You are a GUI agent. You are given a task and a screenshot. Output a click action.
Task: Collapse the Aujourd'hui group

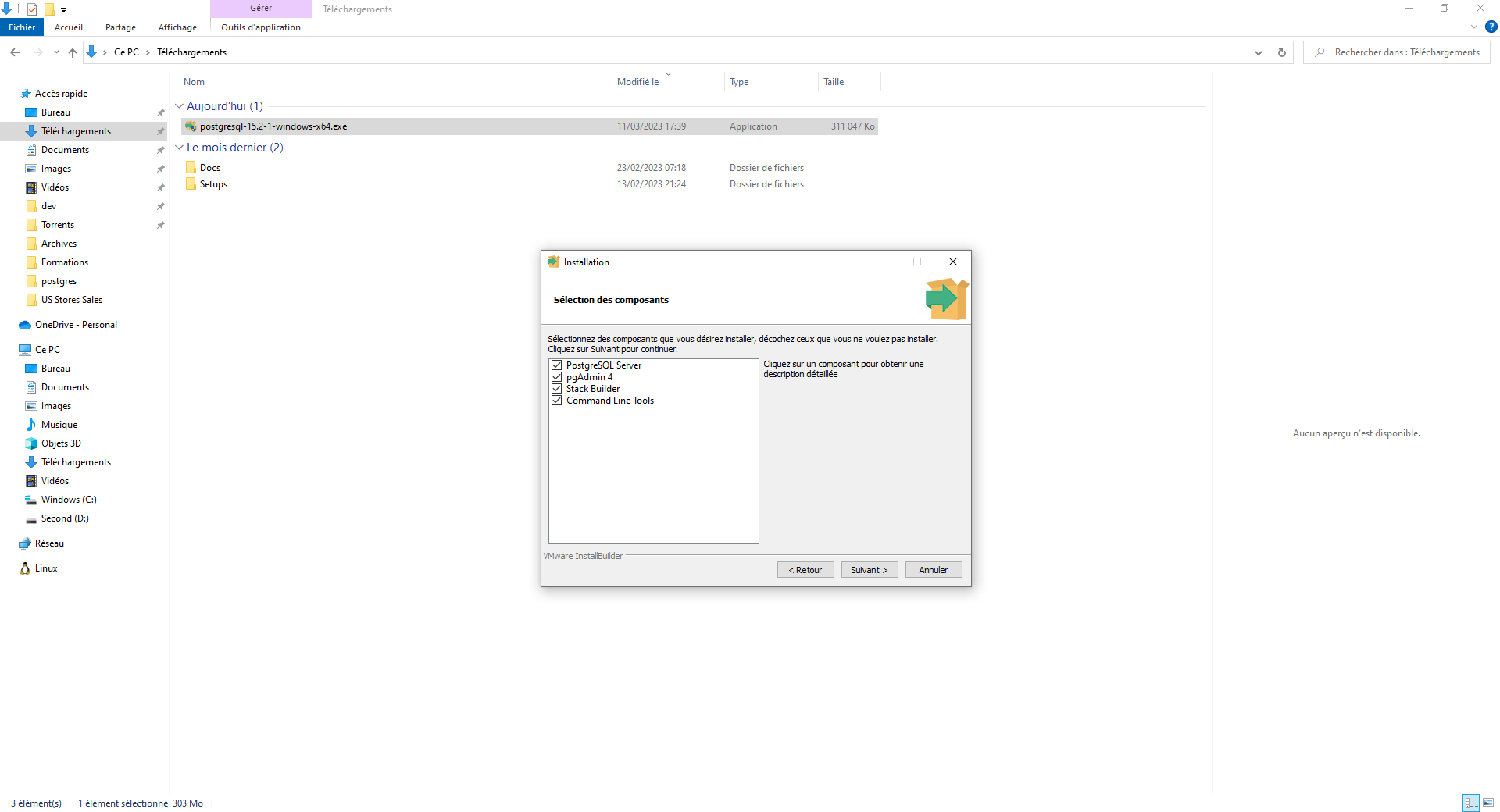tap(179, 106)
